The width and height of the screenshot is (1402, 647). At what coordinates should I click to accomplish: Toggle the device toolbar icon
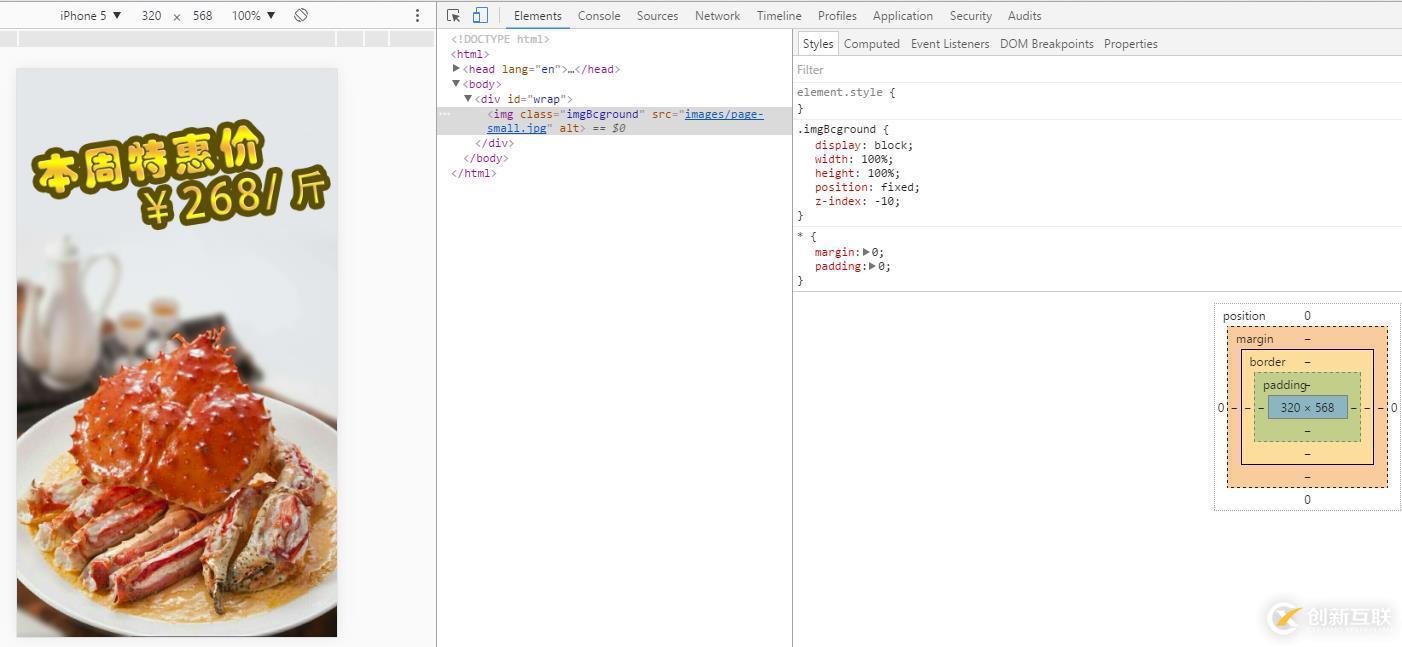(480, 15)
